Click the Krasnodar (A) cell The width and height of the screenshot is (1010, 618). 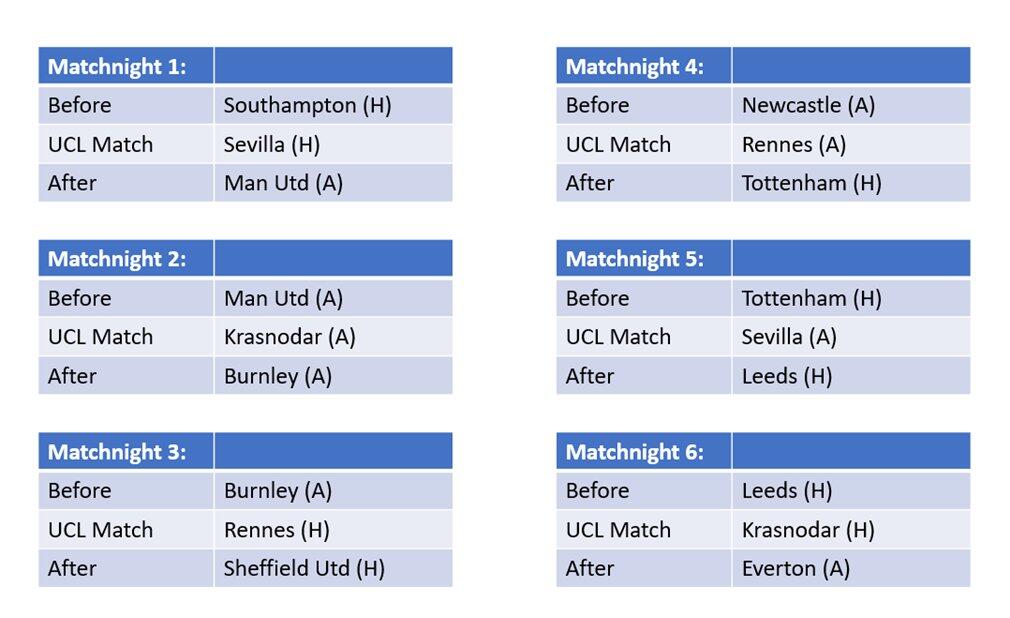click(x=289, y=337)
